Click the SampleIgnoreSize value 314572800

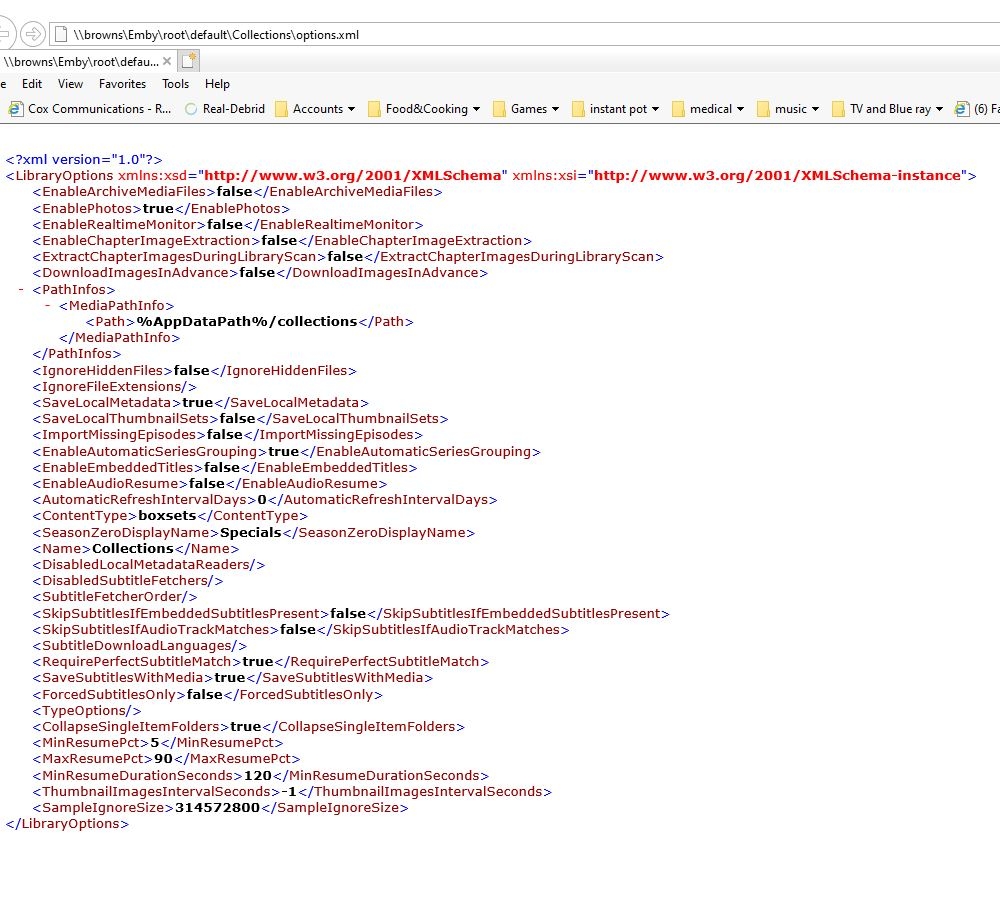click(x=217, y=808)
